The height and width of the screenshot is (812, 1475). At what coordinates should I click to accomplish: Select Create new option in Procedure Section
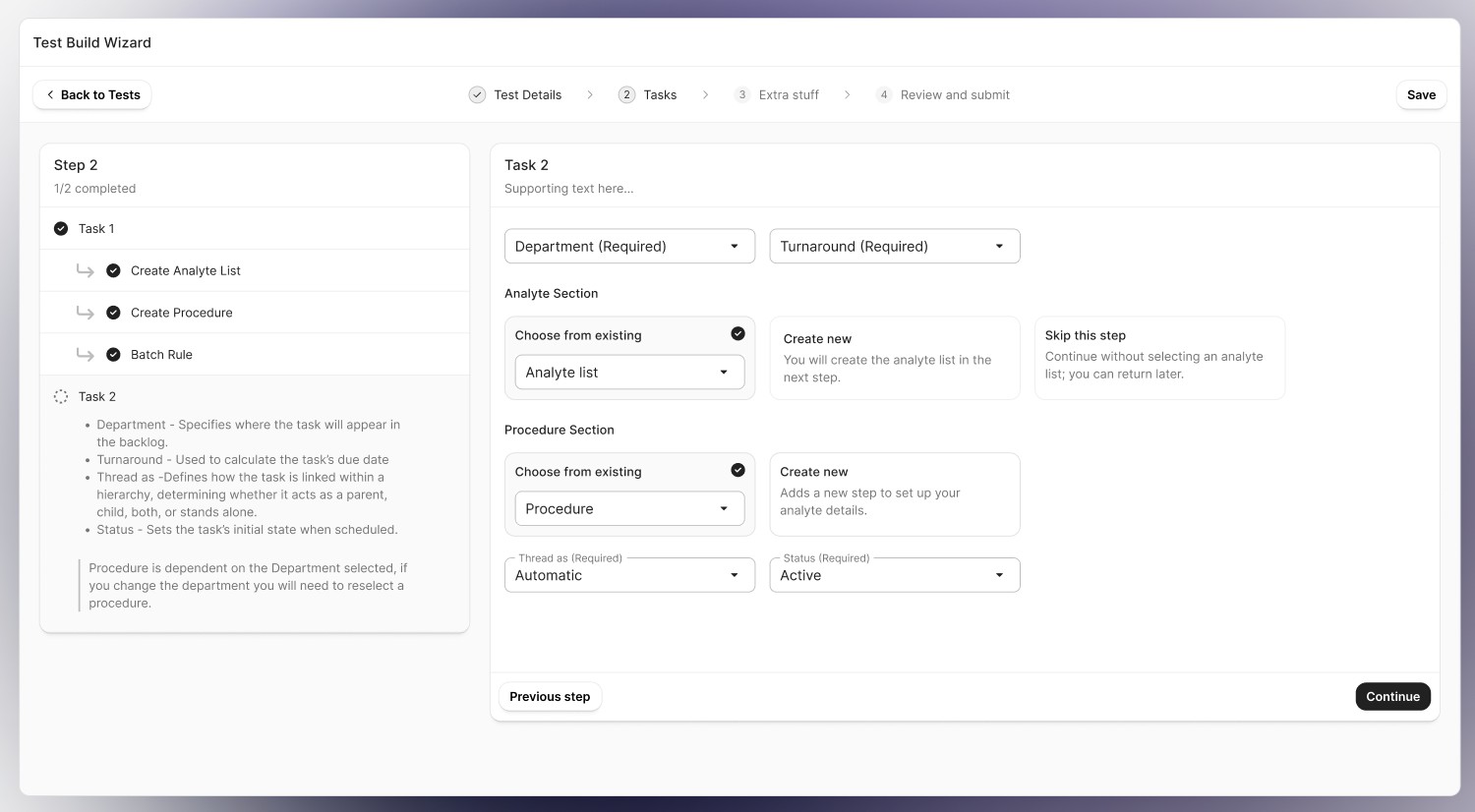click(x=894, y=493)
